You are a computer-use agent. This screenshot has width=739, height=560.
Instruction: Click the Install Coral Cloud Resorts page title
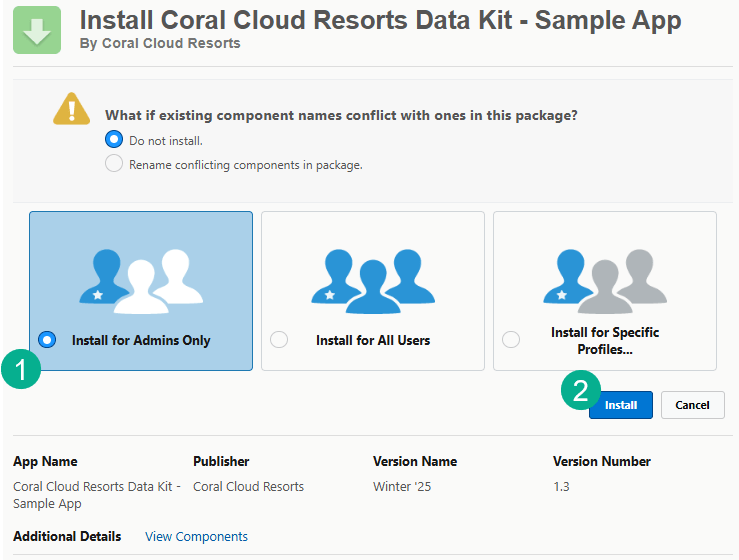coord(380,20)
